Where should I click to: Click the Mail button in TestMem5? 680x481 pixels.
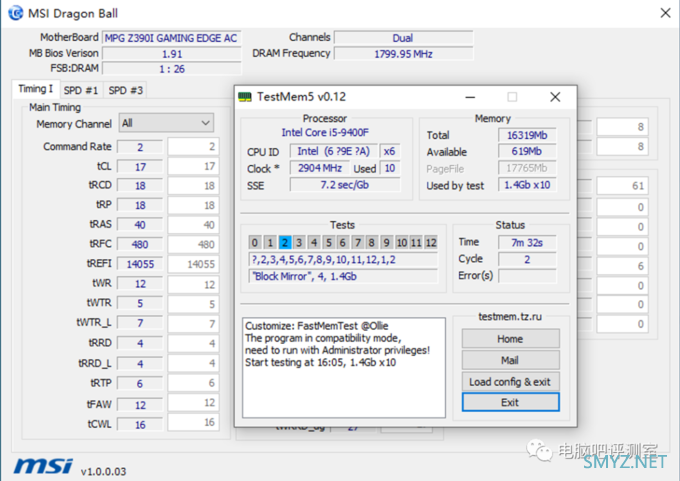[510, 360]
